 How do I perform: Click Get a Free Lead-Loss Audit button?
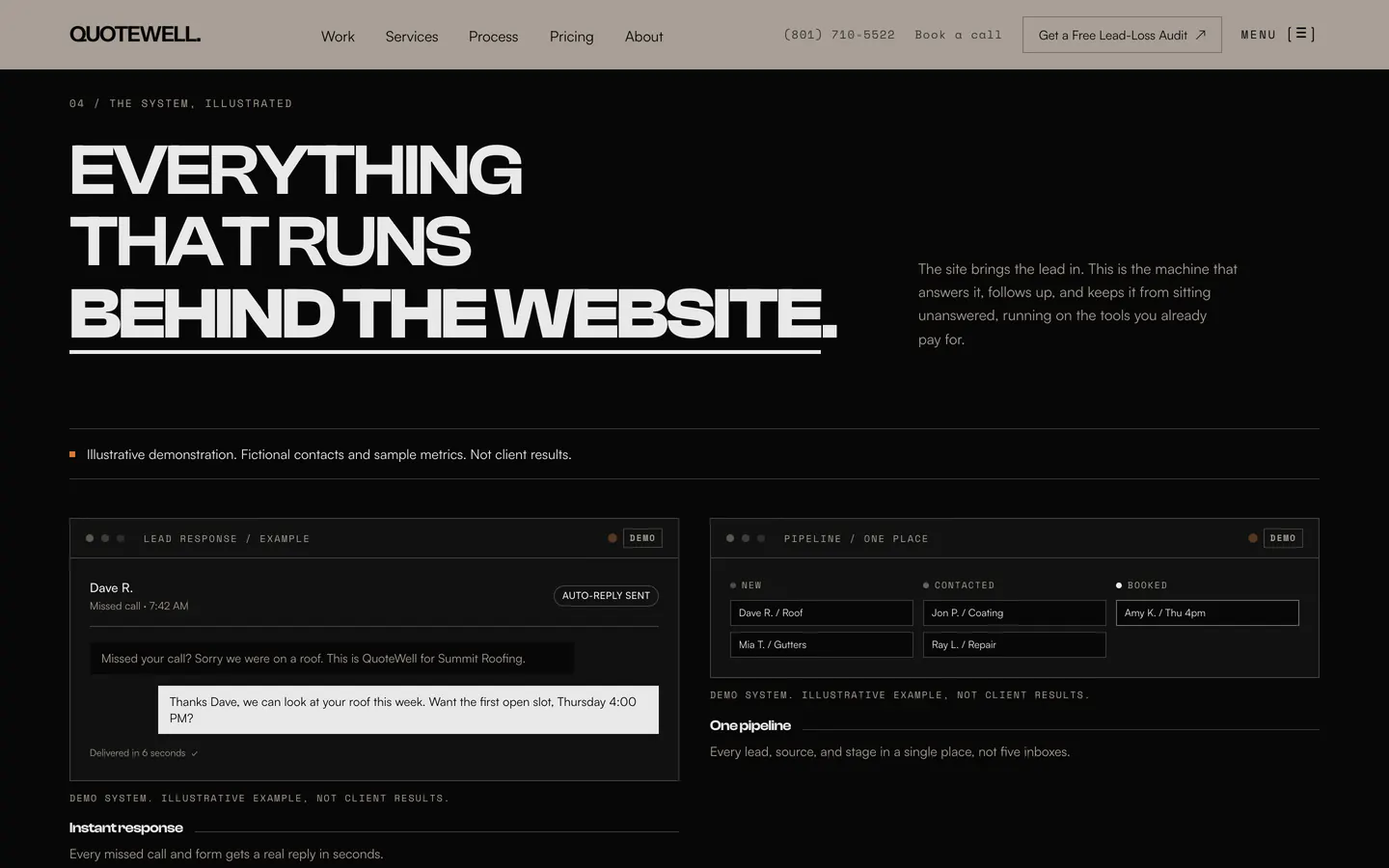1122,35
